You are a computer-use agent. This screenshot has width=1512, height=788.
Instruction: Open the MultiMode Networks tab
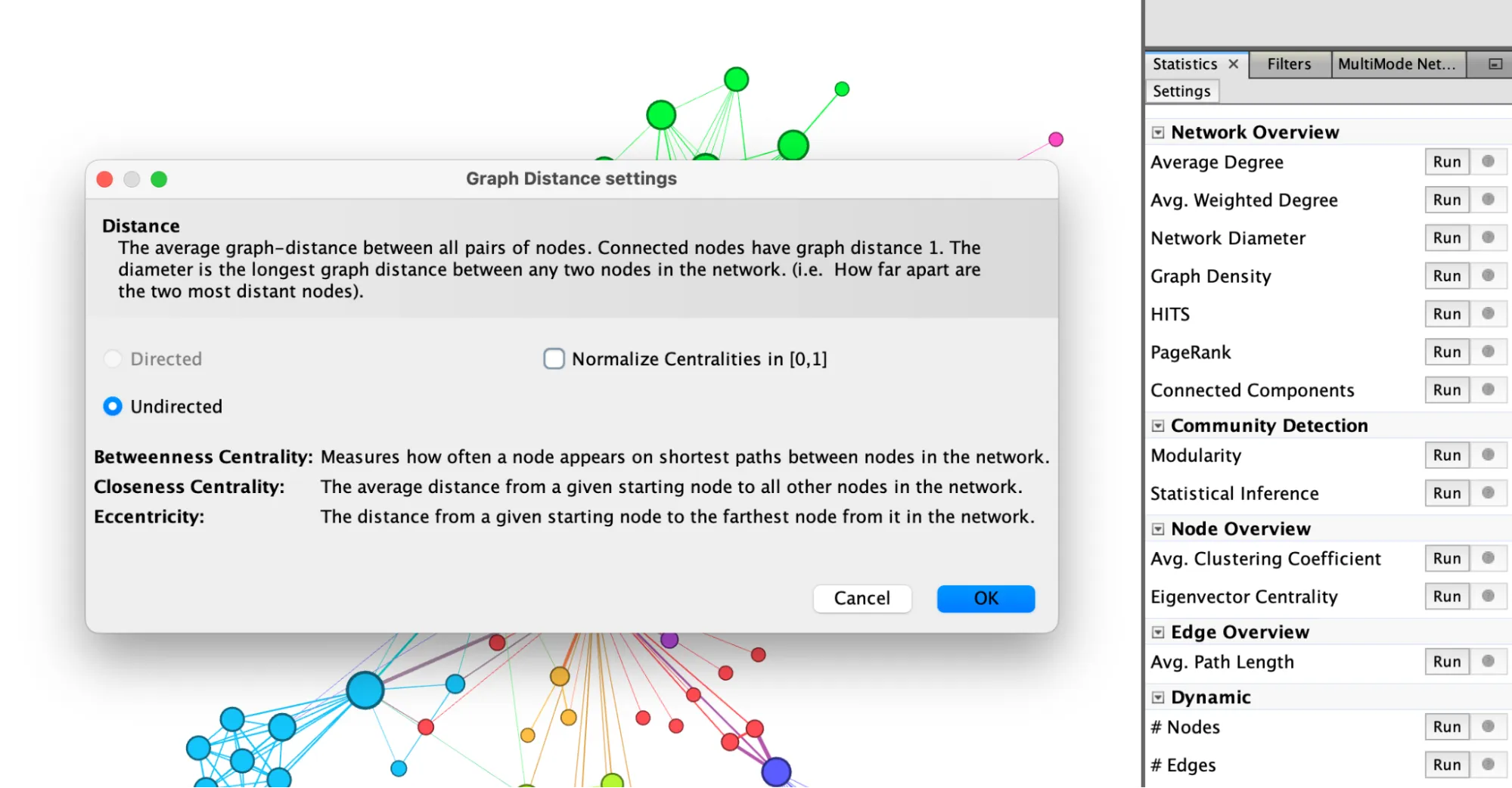[x=1396, y=64]
